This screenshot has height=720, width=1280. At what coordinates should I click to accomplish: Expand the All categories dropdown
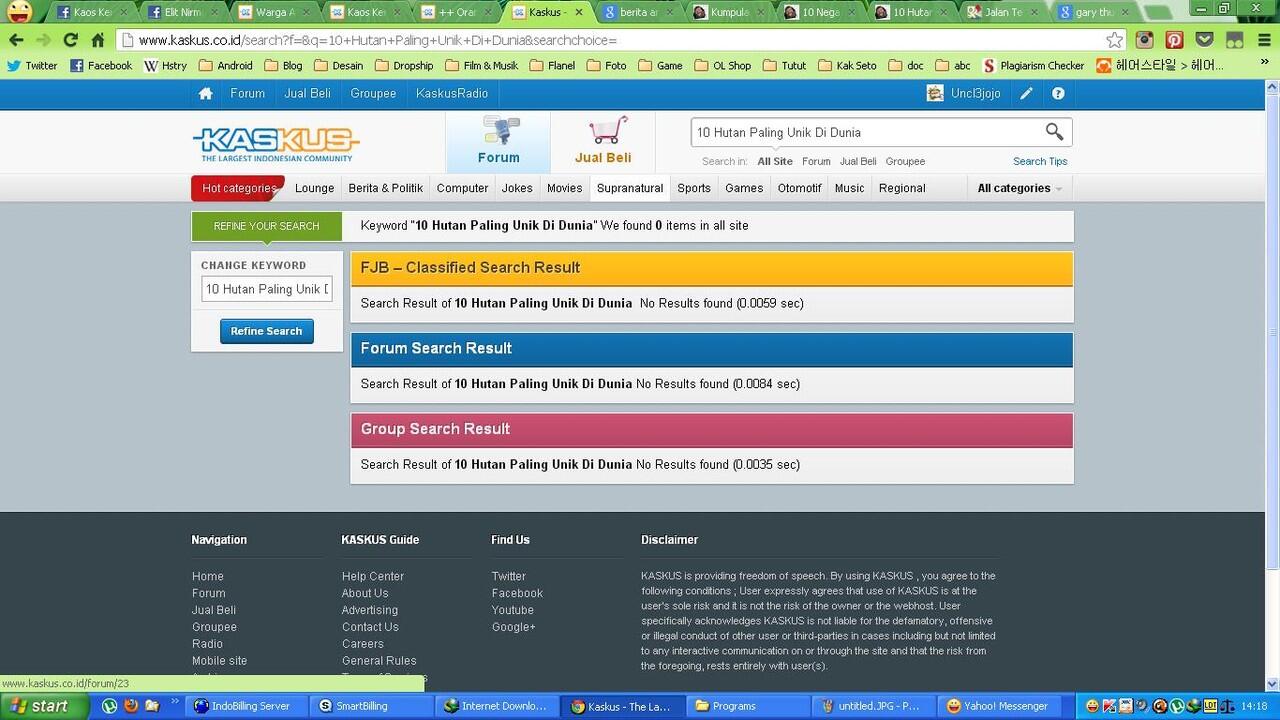coord(1019,188)
